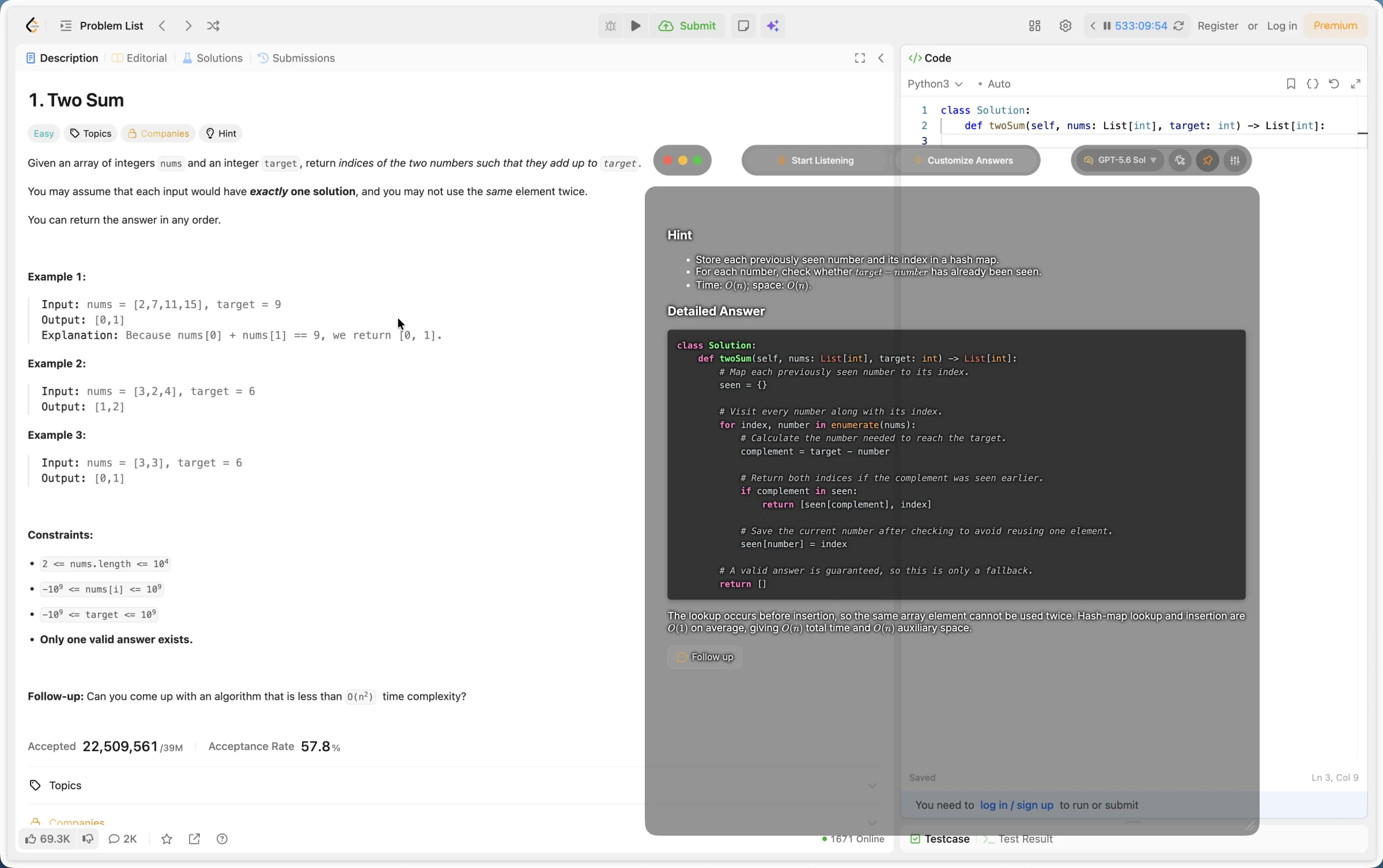Screen dimensions: 1383x868
Task: Switch to the Solutions tab
Action: click(212, 58)
